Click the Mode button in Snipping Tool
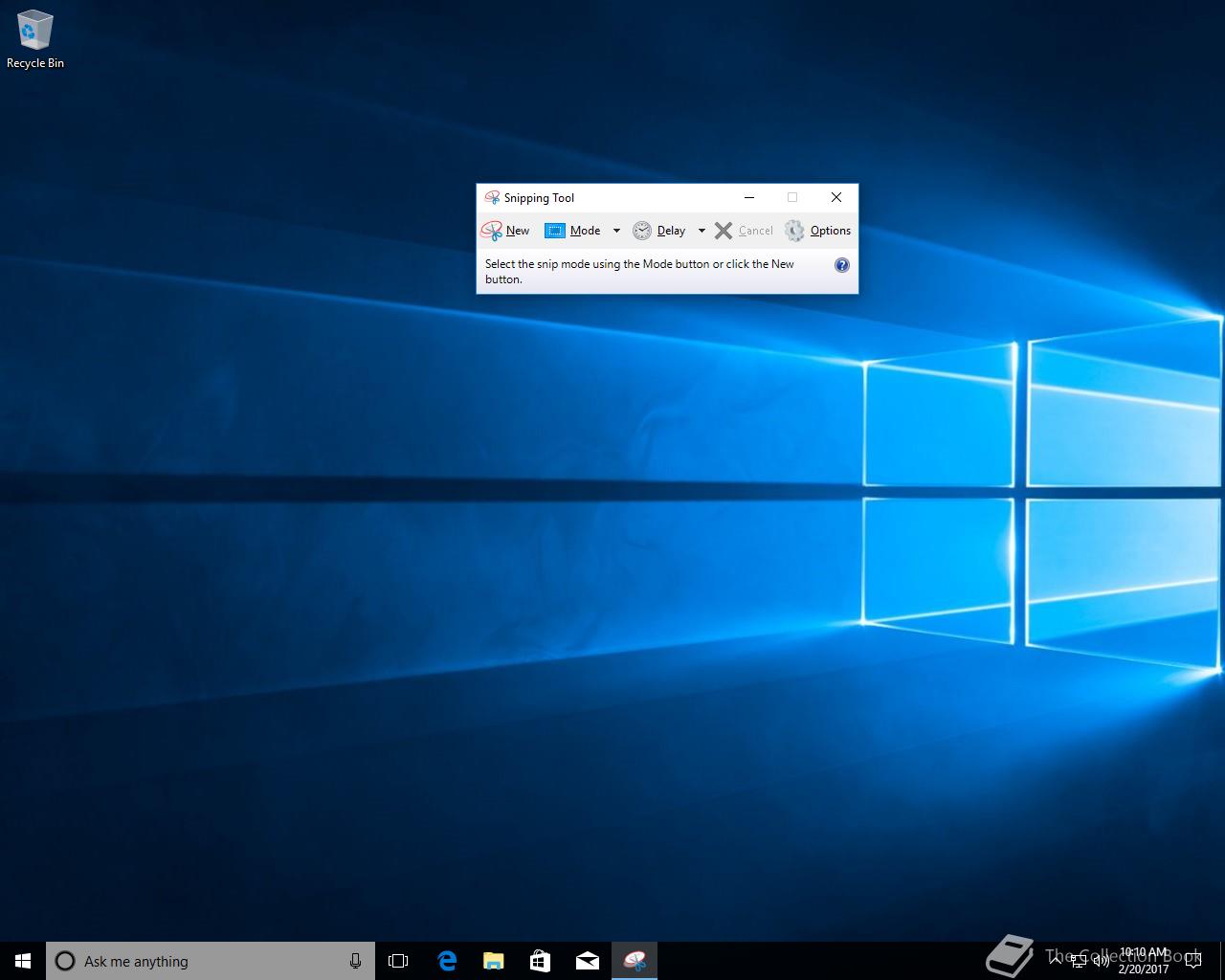 573,231
